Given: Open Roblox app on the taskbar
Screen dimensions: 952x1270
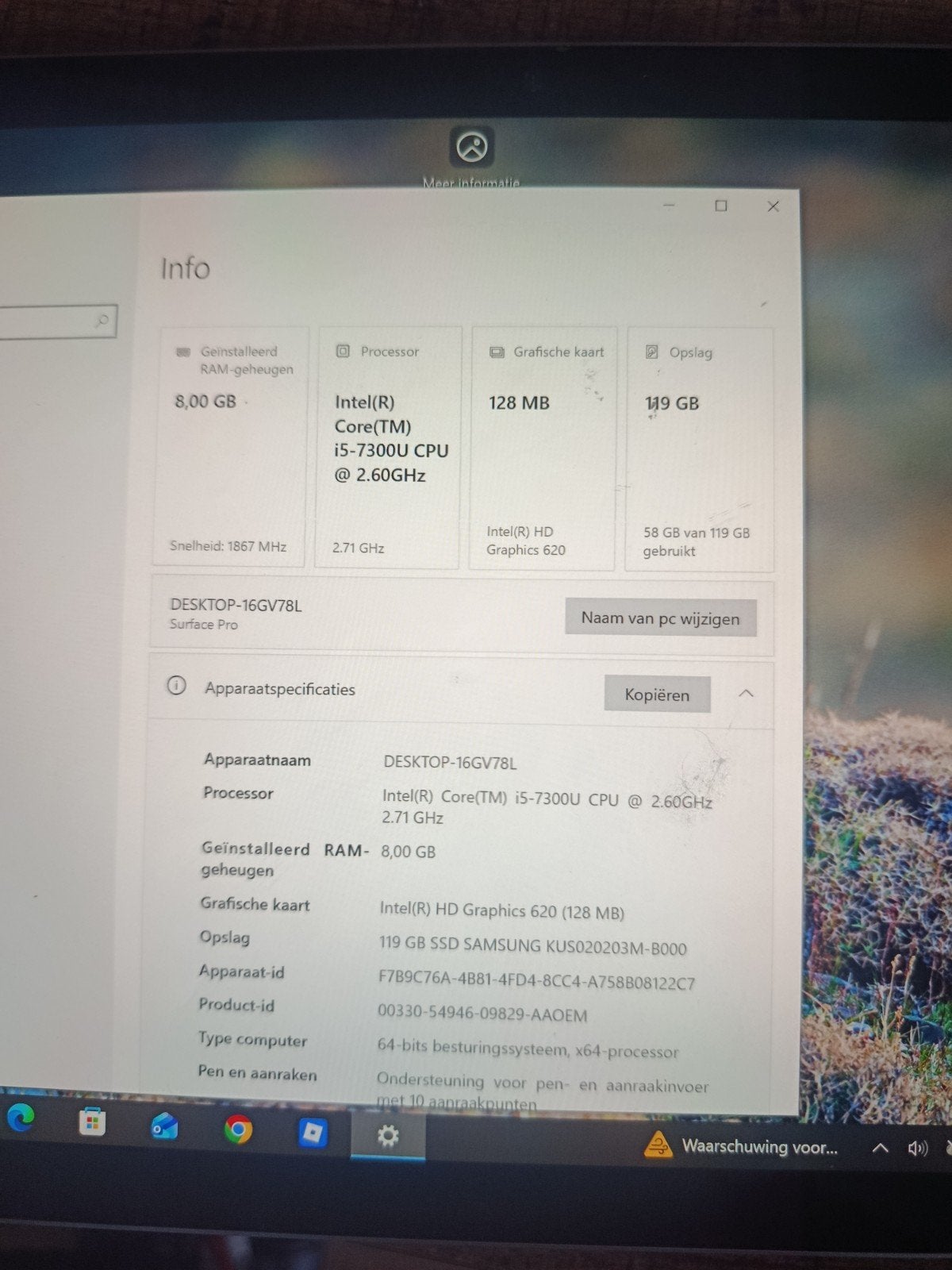Looking at the screenshot, I should (313, 1133).
